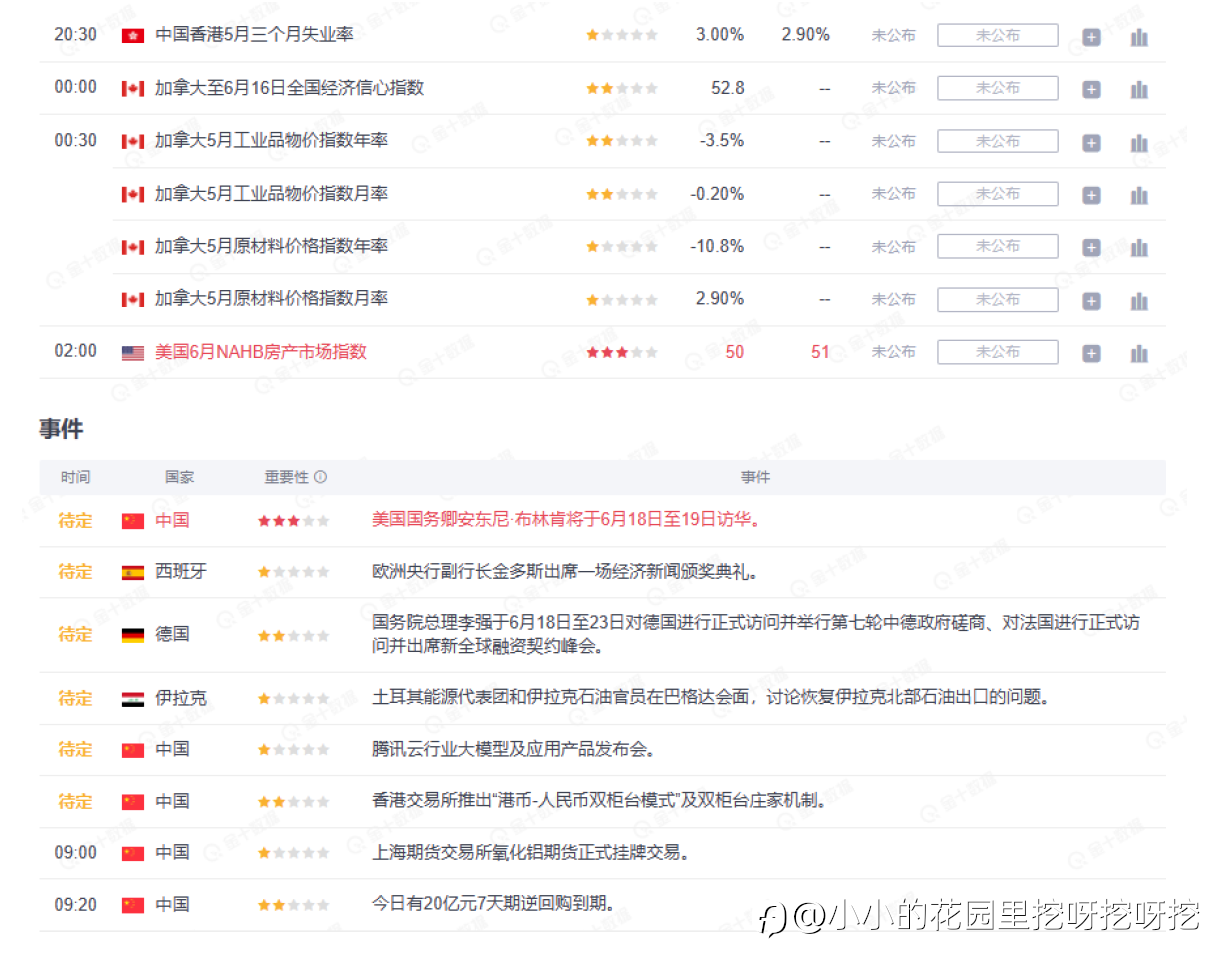Click previous value -3.5%

722,141
